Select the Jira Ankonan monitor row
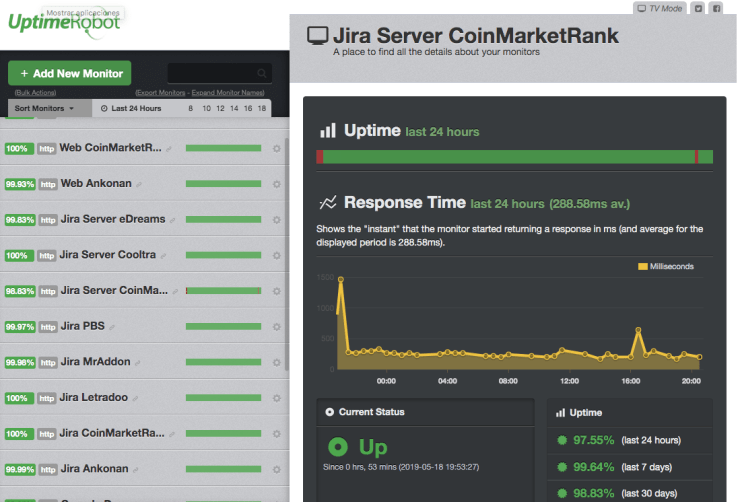Screen dimensions: 740x502 click(98, 468)
